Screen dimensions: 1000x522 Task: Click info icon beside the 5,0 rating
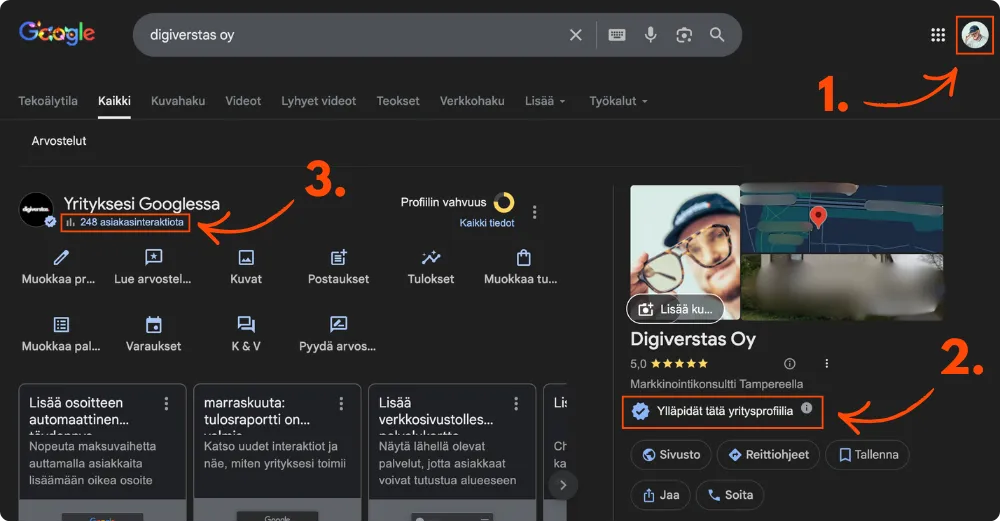(790, 364)
